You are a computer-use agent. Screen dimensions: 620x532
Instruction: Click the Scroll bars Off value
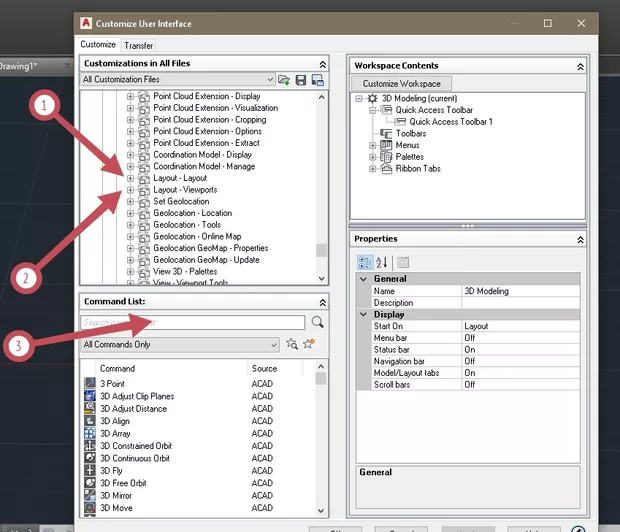520,384
